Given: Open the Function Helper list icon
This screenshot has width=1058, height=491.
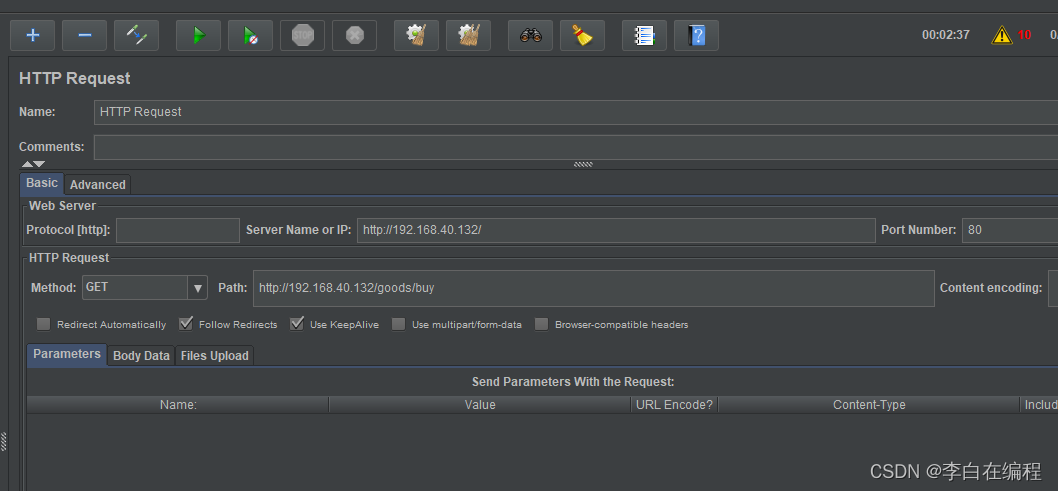Looking at the screenshot, I should pyautogui.click(x=644, y=35).
